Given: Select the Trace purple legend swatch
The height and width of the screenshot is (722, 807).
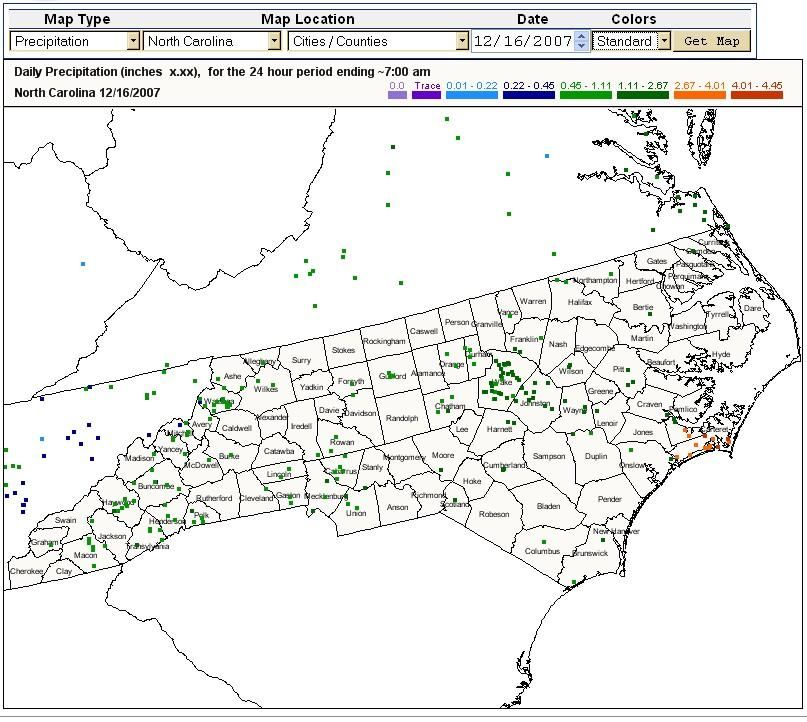Looking at the screenshot, I should 426,95.
